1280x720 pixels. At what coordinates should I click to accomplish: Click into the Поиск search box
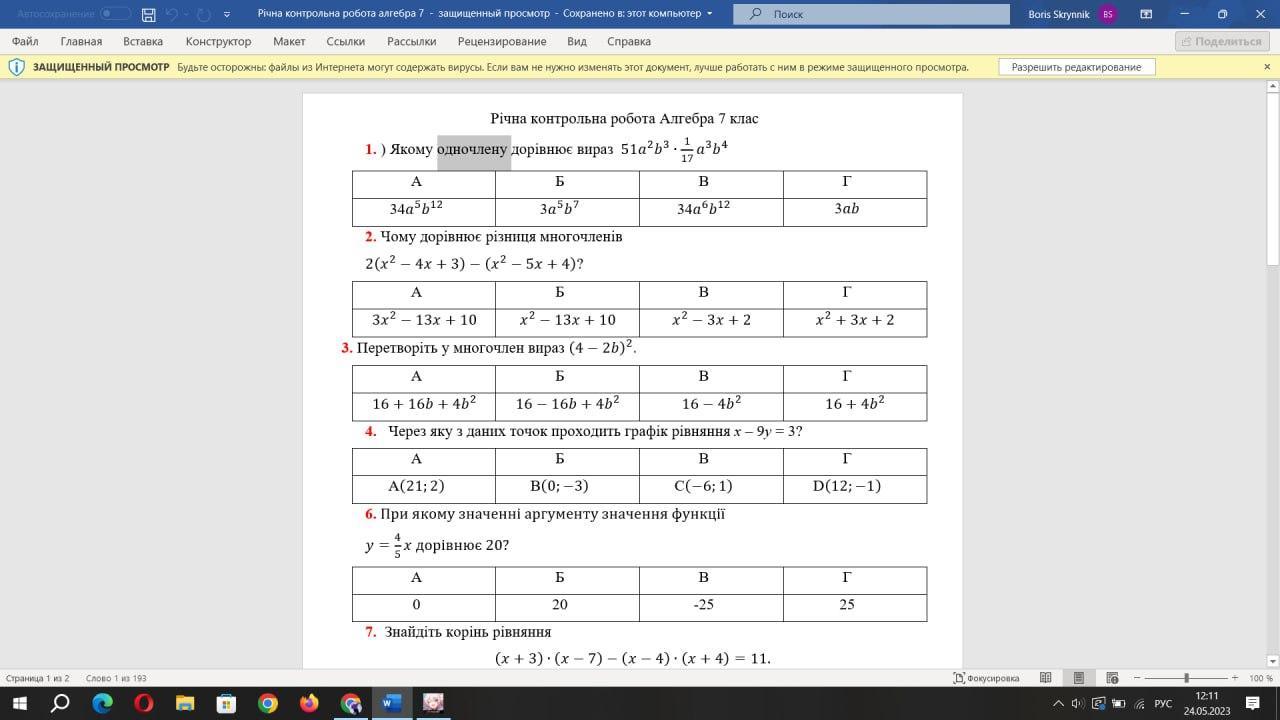pos(871,14)
